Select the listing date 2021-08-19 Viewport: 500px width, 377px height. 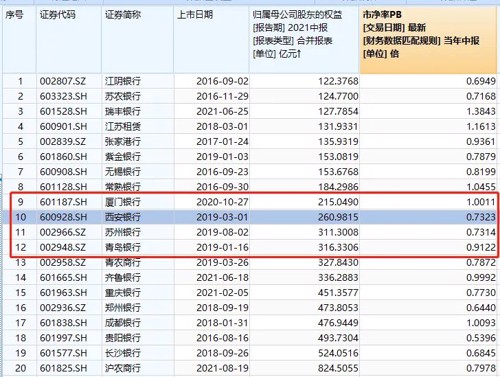[x=222, y=368]
